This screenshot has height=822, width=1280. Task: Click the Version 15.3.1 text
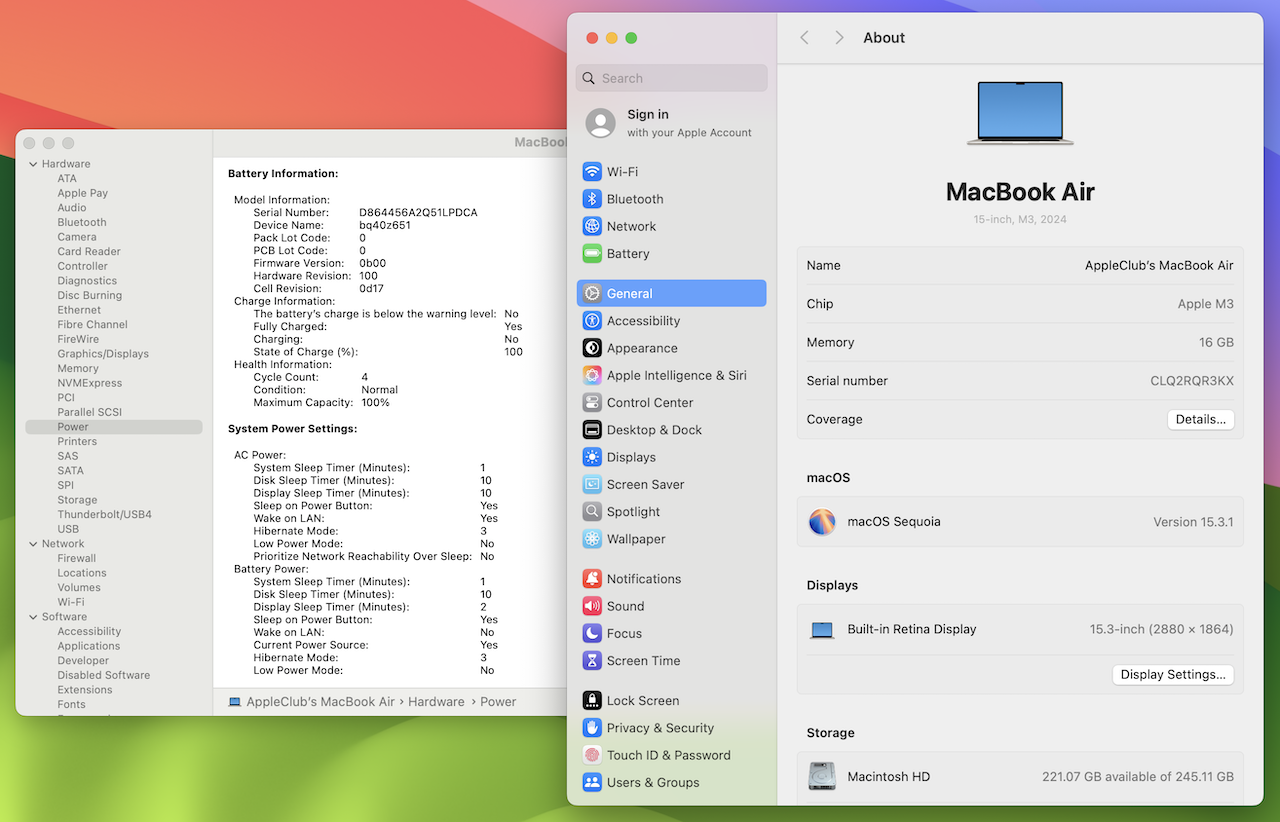[1193, 522]
